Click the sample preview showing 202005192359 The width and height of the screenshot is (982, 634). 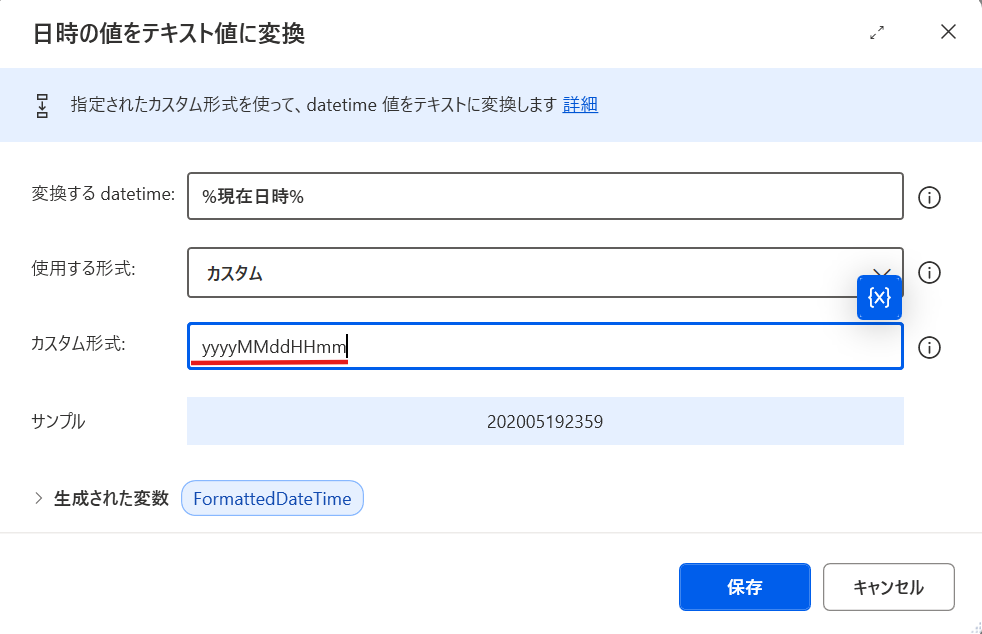tap(545, 421)
